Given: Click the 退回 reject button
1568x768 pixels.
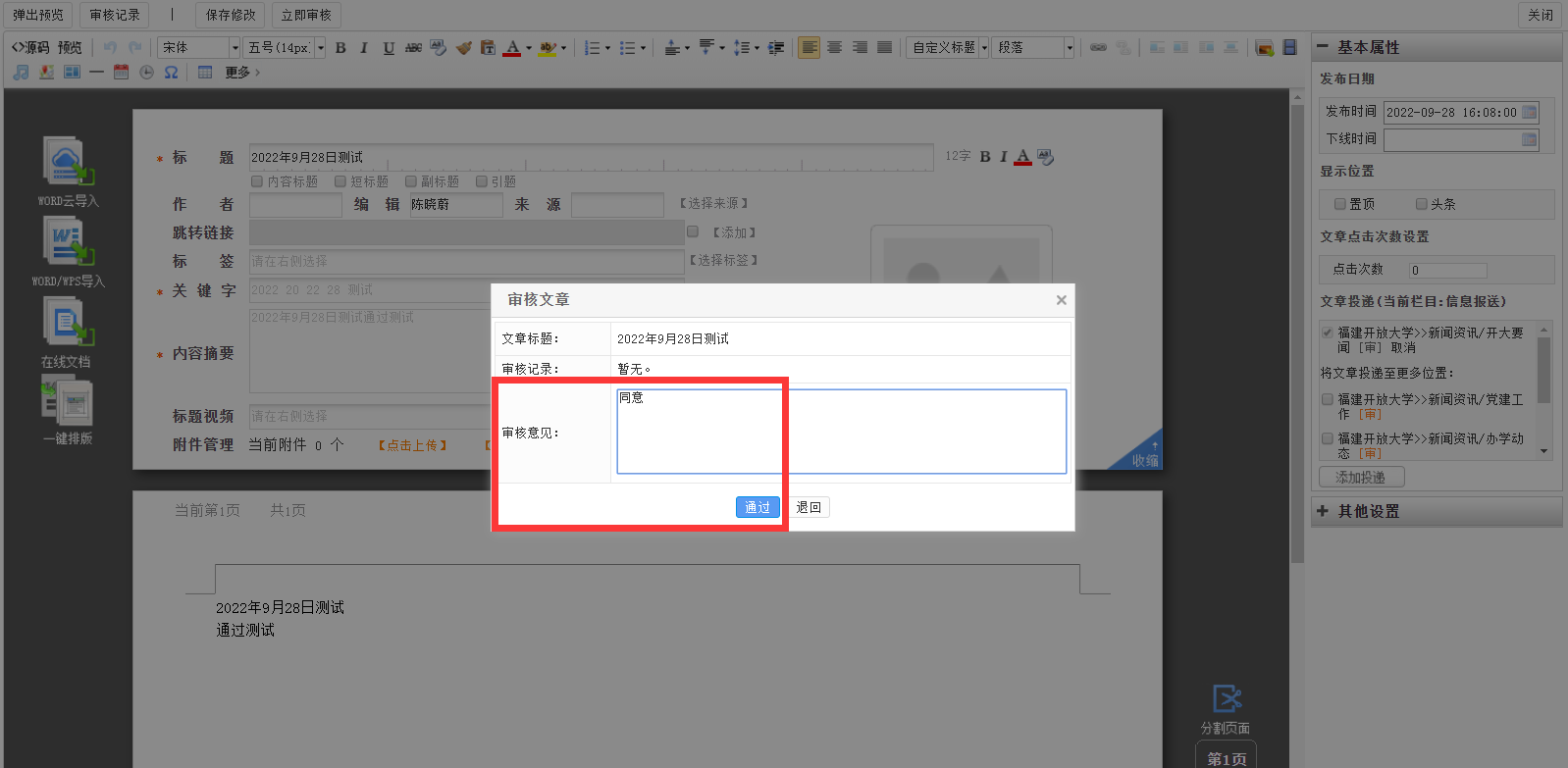Looking at the screenshot, I should 809,507.
